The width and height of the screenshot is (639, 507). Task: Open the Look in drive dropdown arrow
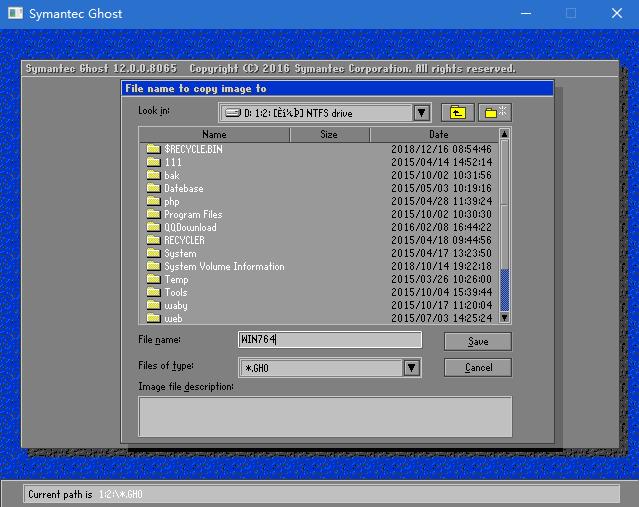422,112
